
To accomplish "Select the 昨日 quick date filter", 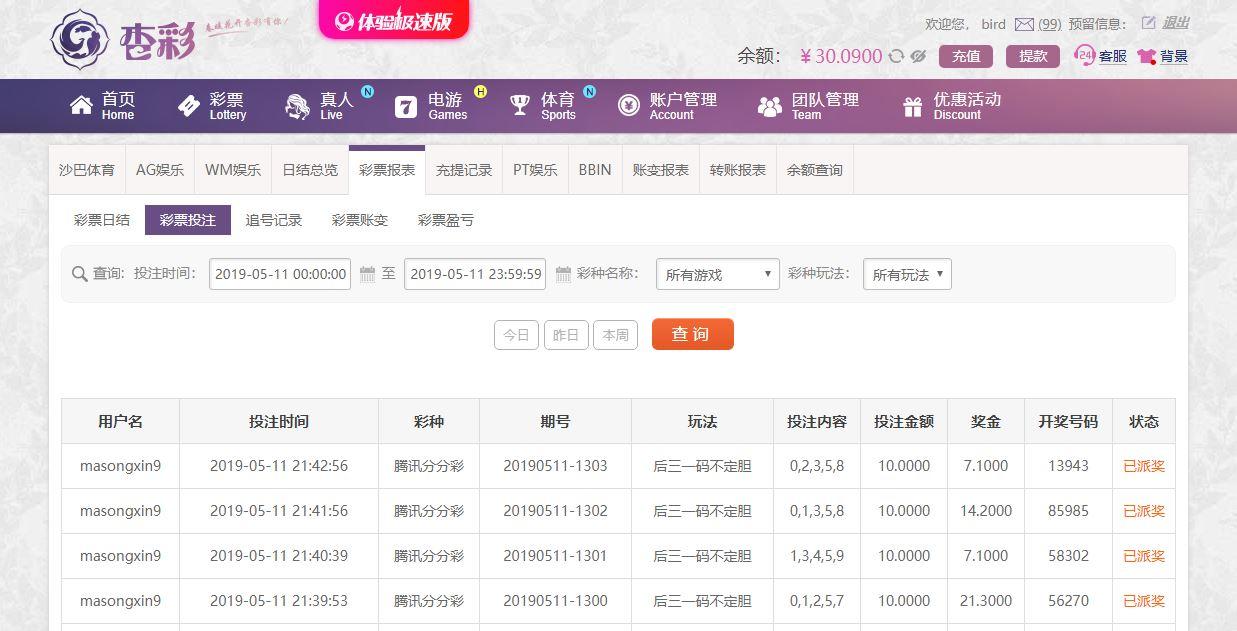I will (x=566, y=335).
